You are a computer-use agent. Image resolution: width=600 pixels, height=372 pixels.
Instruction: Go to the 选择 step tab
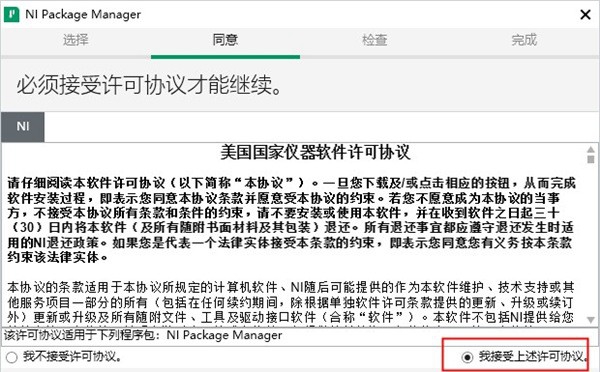pyautogui.click(x=76, y=40)
